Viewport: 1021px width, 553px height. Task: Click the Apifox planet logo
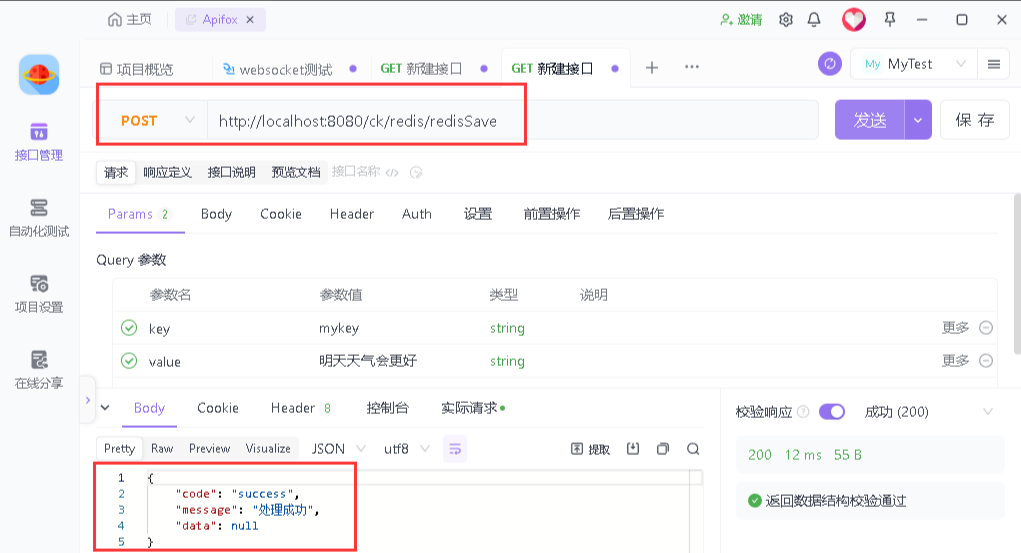pos(39,75)
